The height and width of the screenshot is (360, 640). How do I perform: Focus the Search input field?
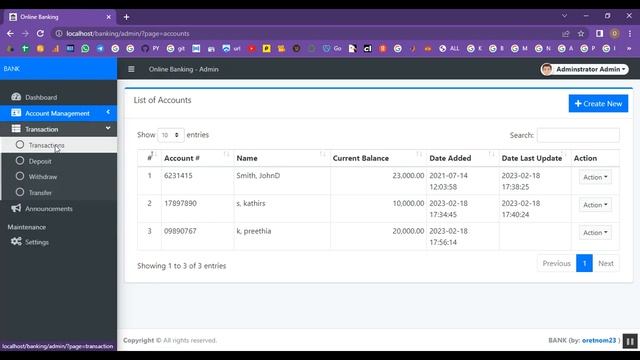click(x=578, y=135)
